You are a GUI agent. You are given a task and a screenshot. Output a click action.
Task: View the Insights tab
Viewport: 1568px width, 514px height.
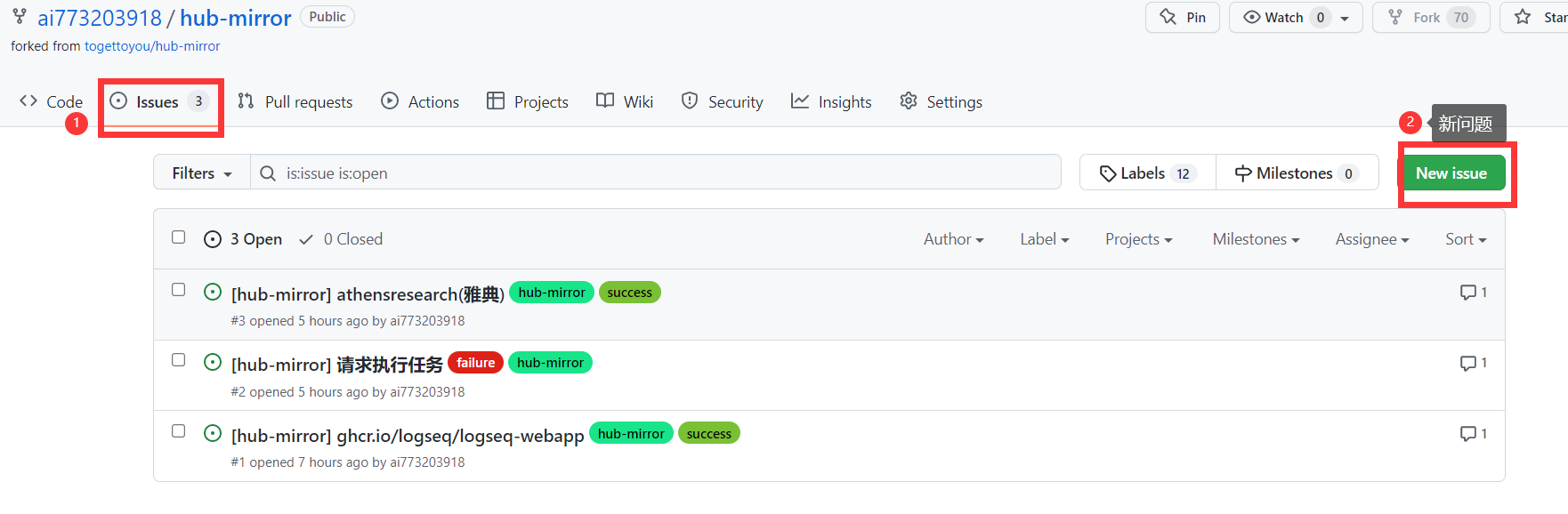point(831,101)
